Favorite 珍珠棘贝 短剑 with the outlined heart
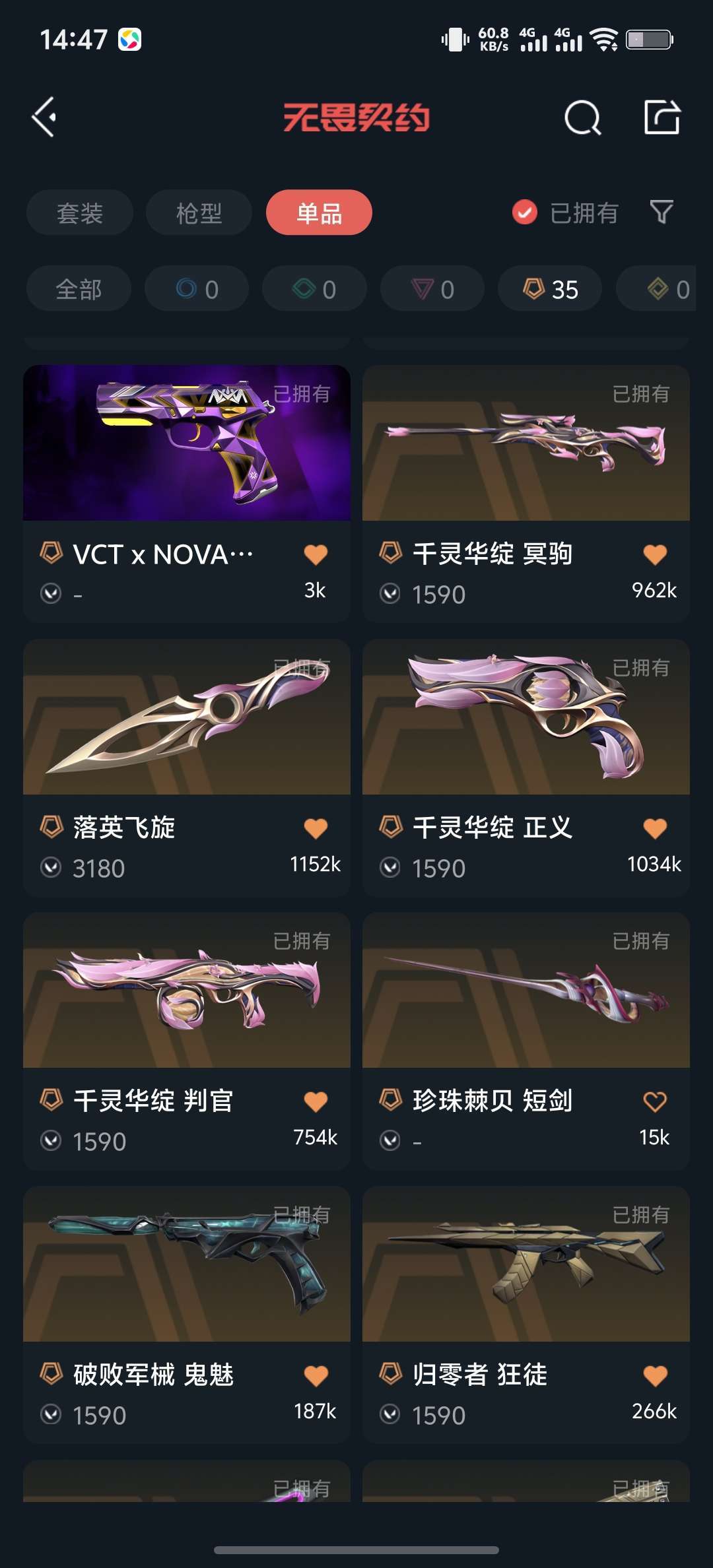Viewport: 713px width, 1568px height. click(655, 1101)
